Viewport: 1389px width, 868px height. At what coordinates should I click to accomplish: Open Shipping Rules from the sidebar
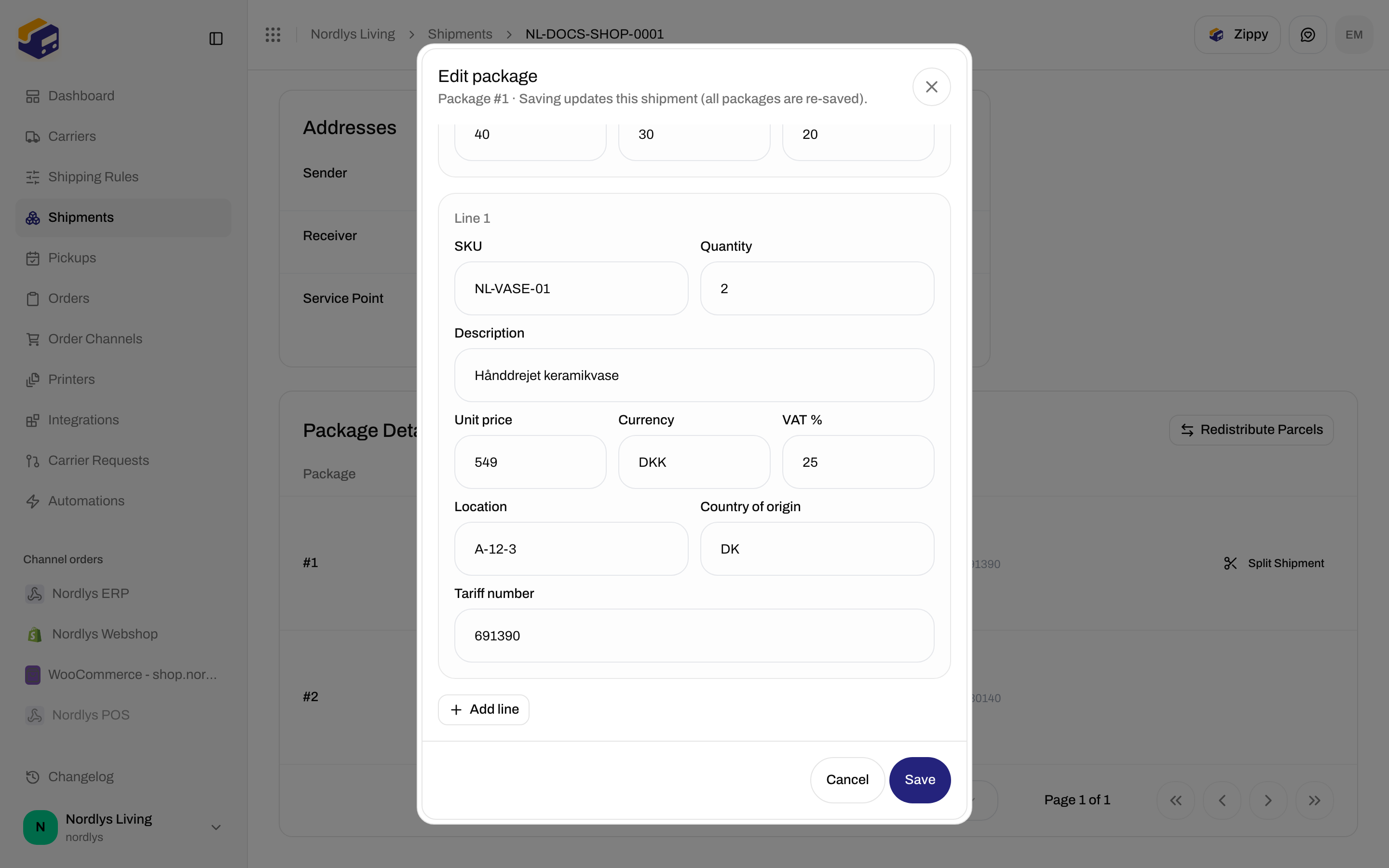pyautogui.click(x=123, y=177)
